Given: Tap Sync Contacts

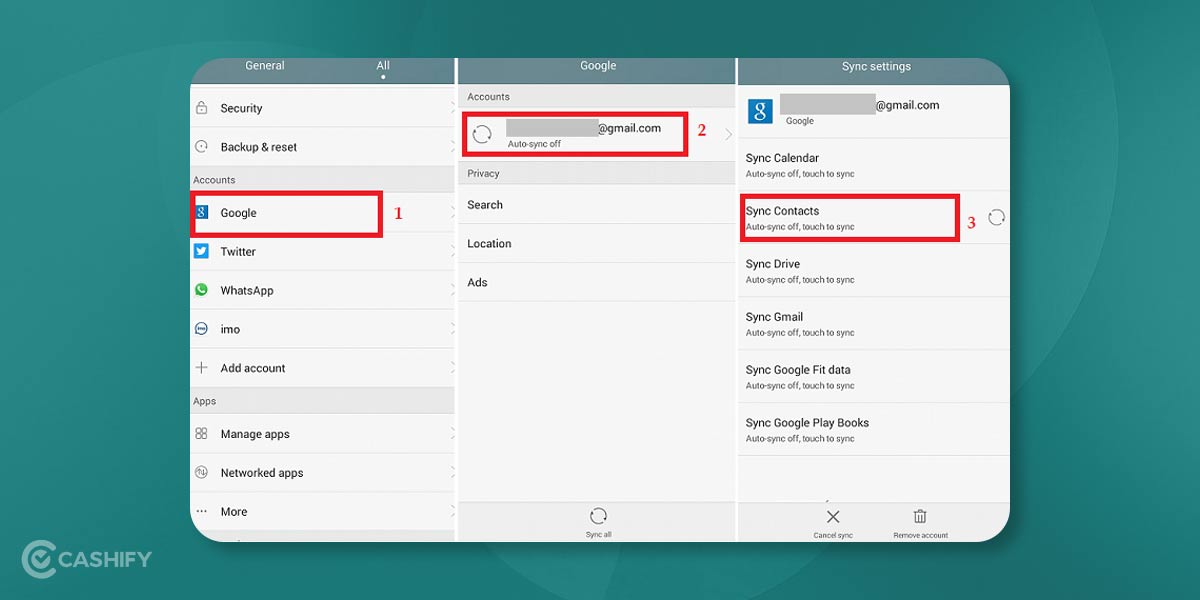Looking at the screenshot, I should 873,218.
